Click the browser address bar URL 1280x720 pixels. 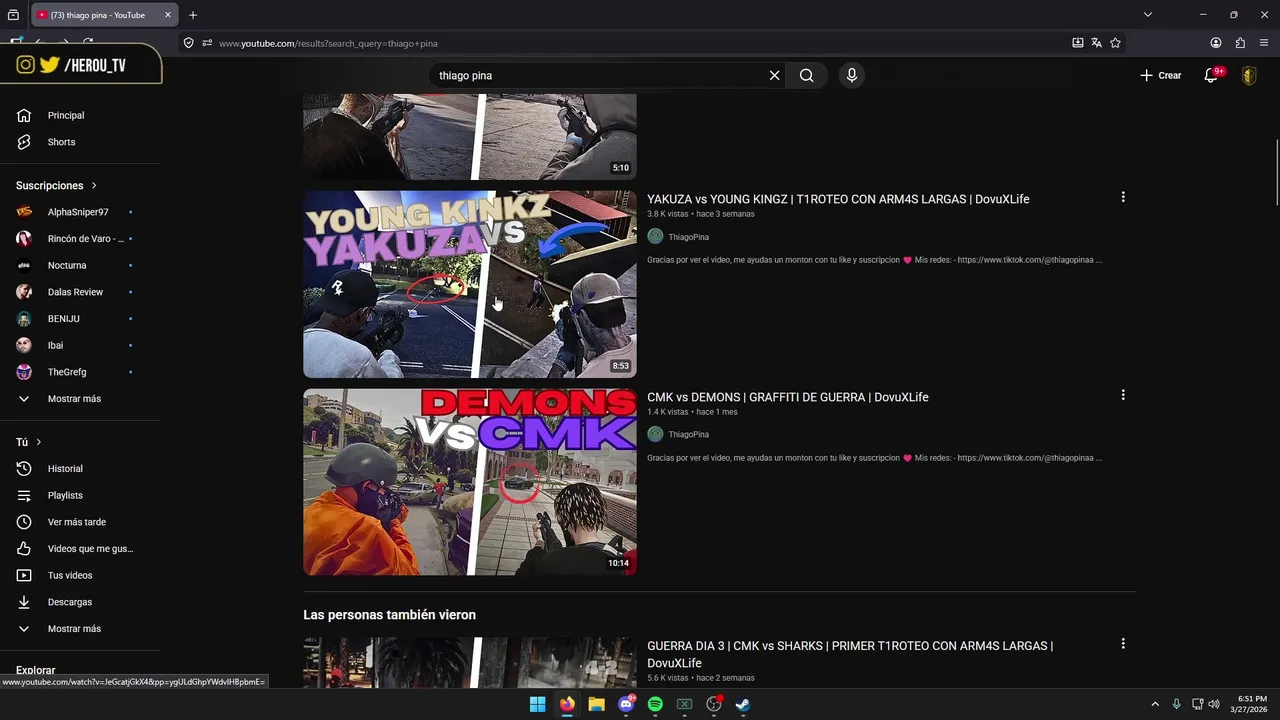coord(328,43)
